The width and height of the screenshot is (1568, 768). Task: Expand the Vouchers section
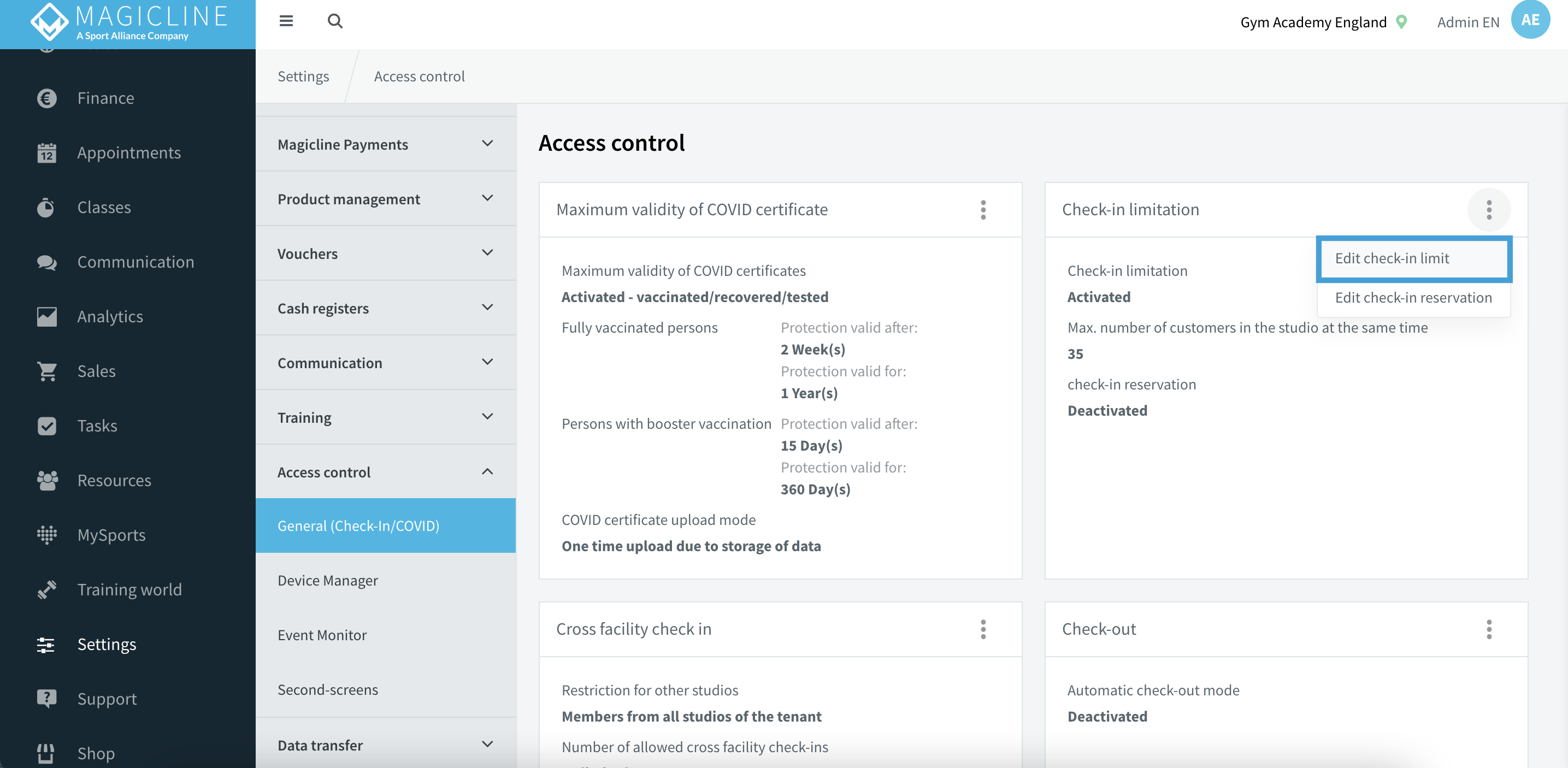386,254
